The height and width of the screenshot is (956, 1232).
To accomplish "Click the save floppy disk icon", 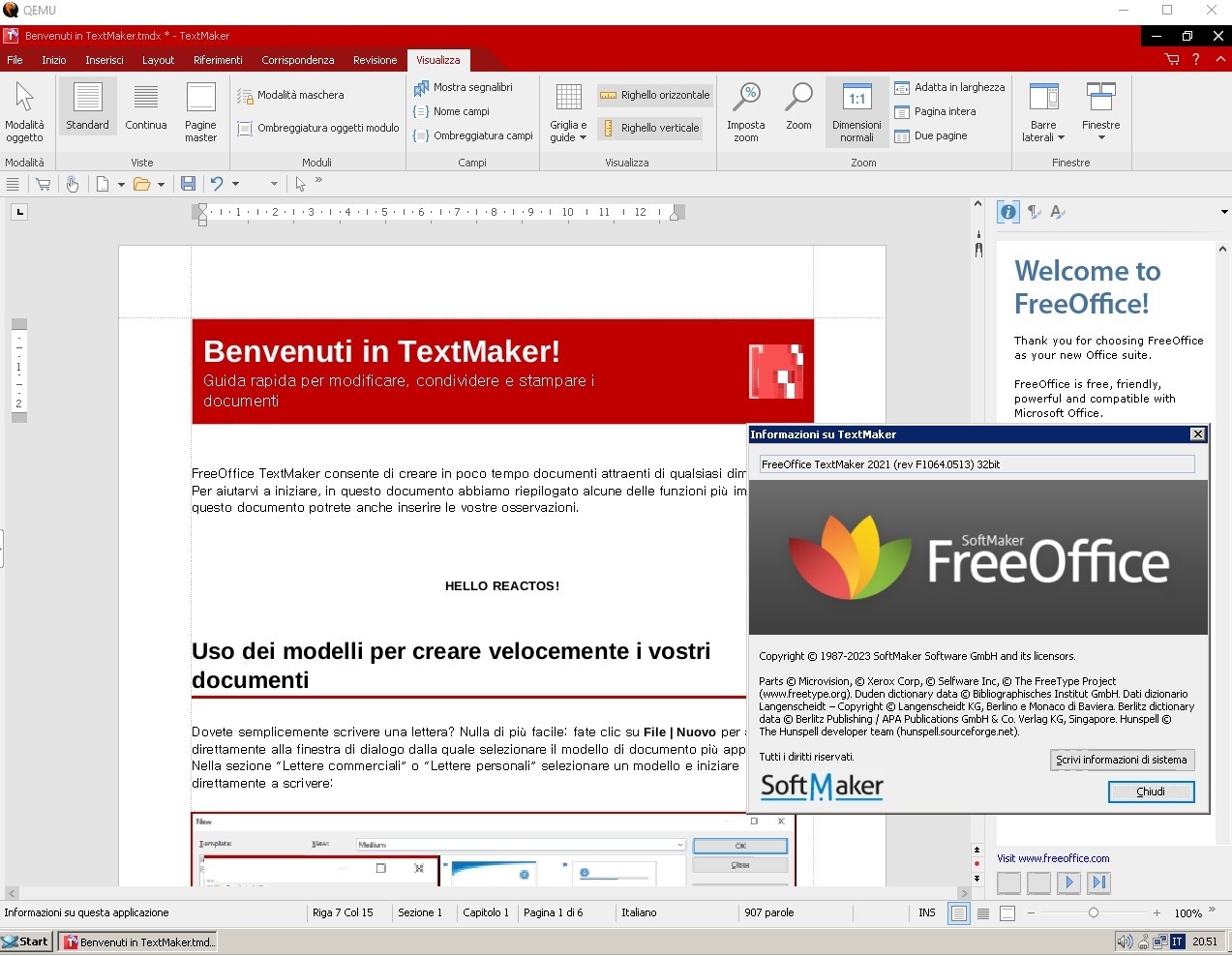I will pos(188,184).
